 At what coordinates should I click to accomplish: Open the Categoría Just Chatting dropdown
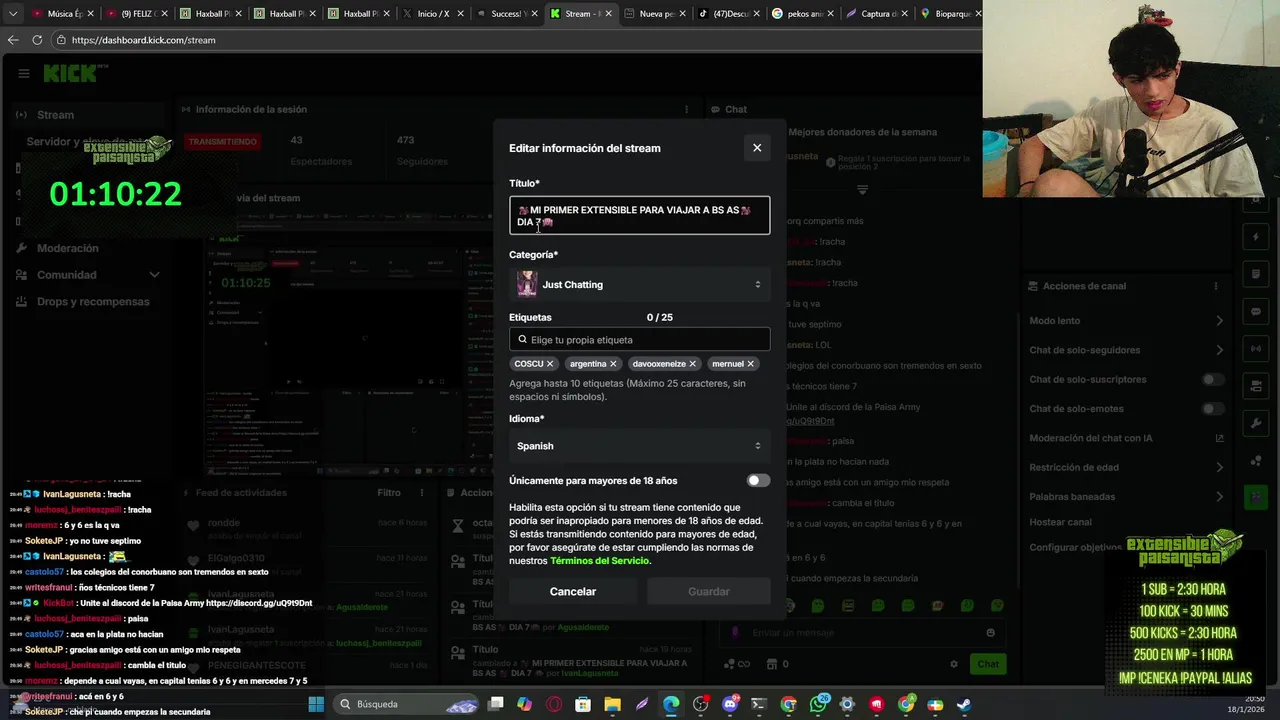639,285
